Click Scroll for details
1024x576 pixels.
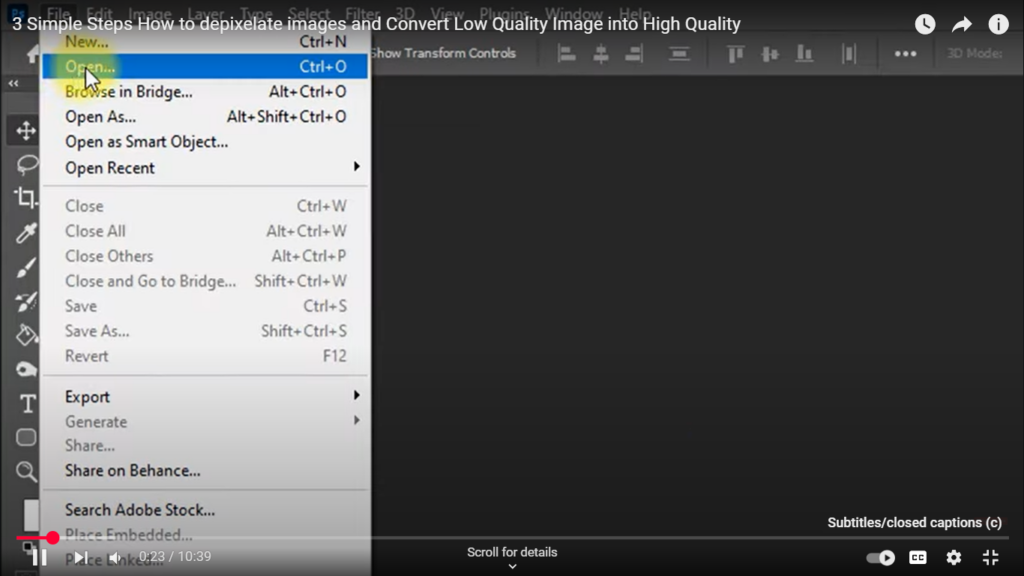(512, 551)
